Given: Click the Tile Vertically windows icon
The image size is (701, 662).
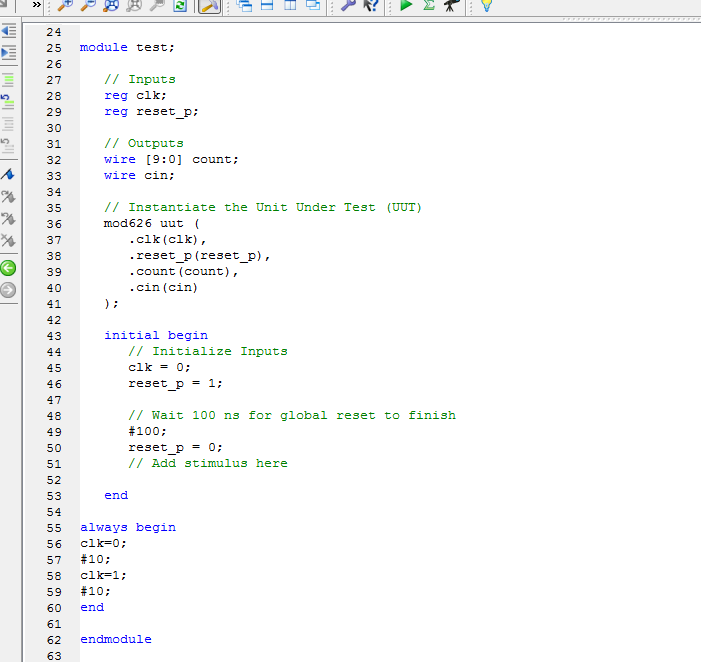Looking at the screenshot, I should [x=290, y=5].
